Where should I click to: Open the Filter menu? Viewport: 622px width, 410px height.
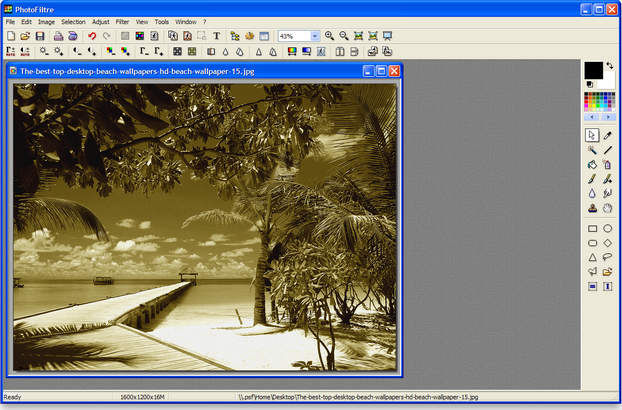coord(122,22)
